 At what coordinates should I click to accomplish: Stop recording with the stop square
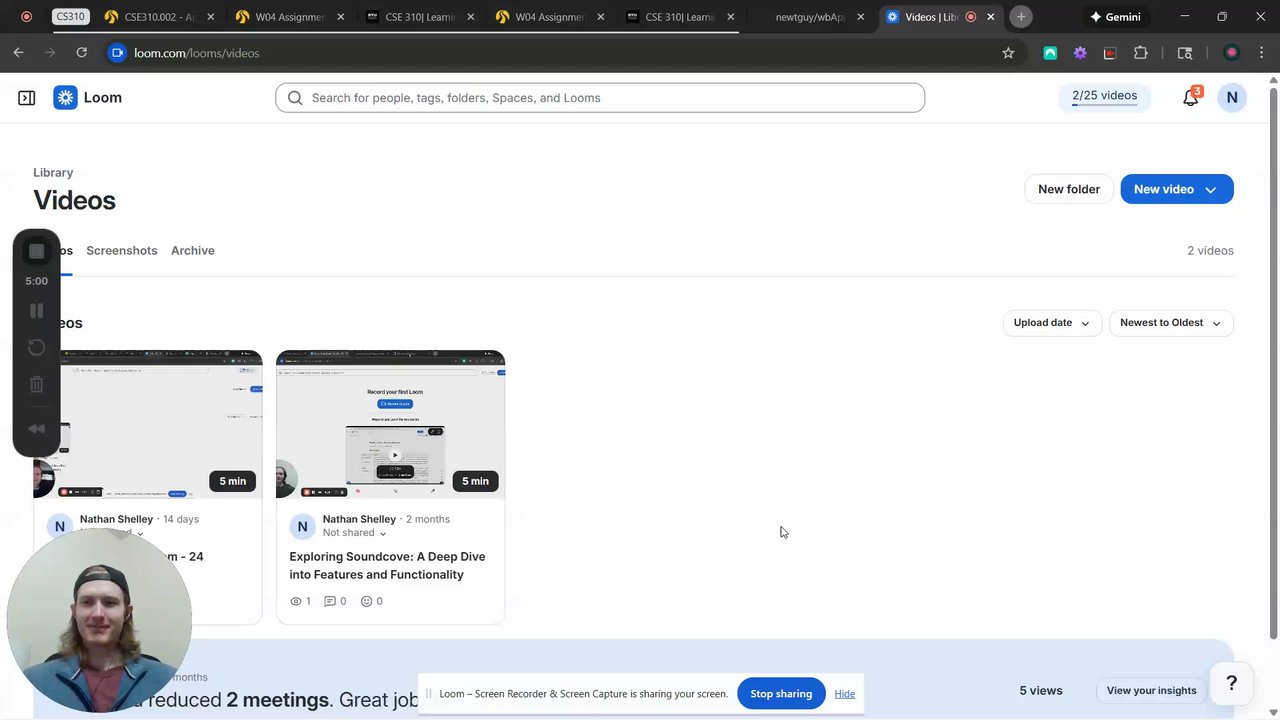click(36, 252)
